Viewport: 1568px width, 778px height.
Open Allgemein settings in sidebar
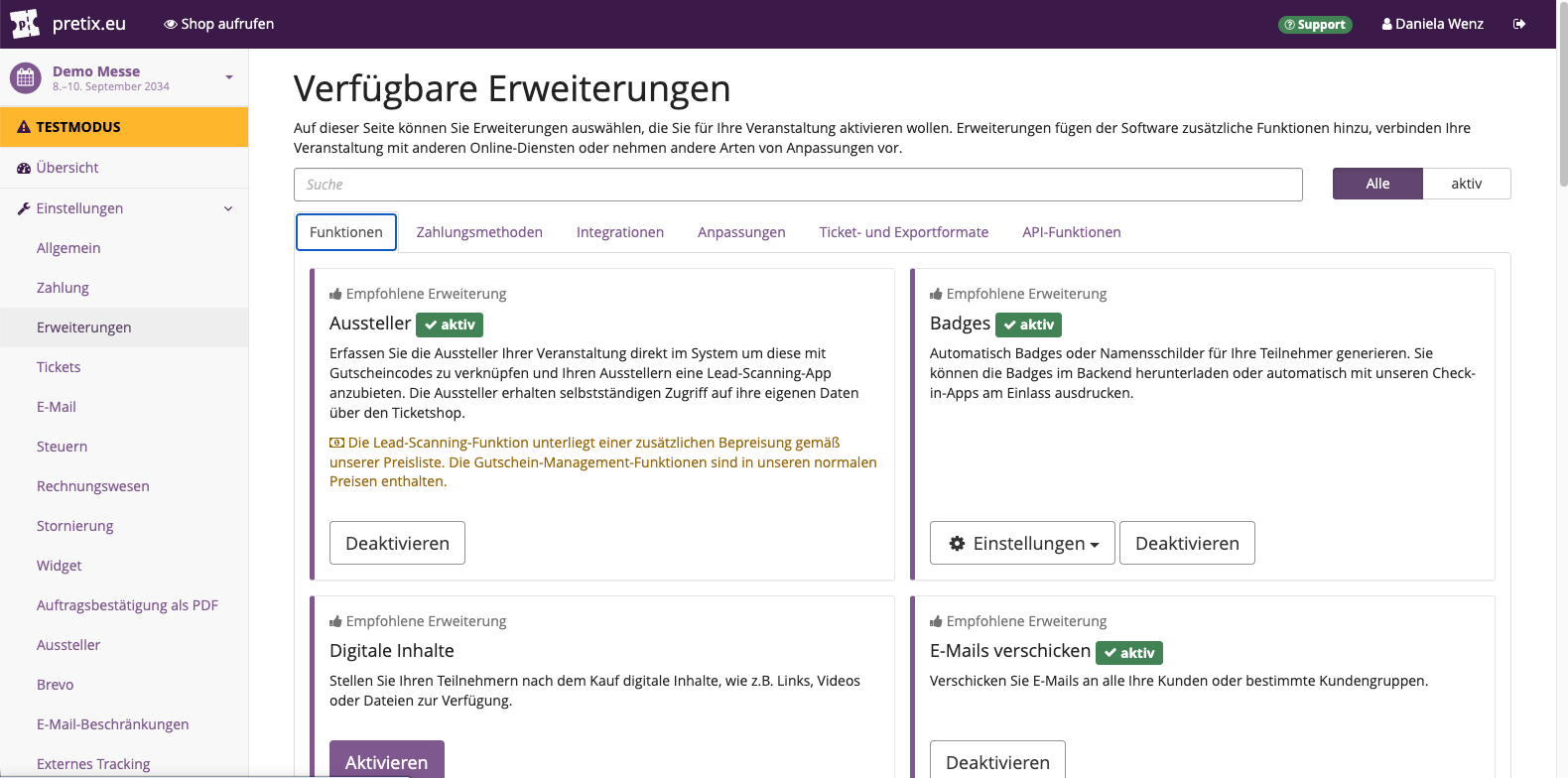coord(124,248)
